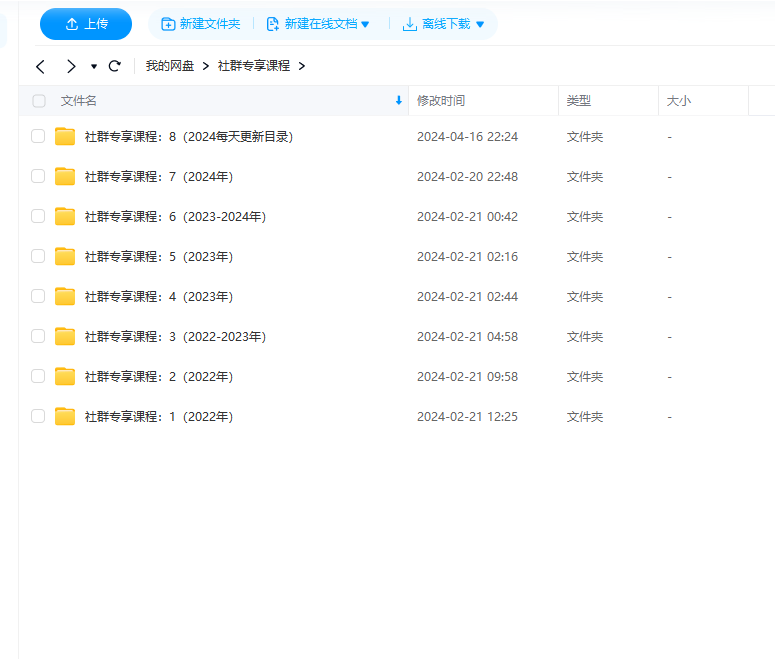Screen dimensions: 775x659
Task: Open 社群专享课程：6 (2023-2024年) name
Action: [x=175, y=217]
